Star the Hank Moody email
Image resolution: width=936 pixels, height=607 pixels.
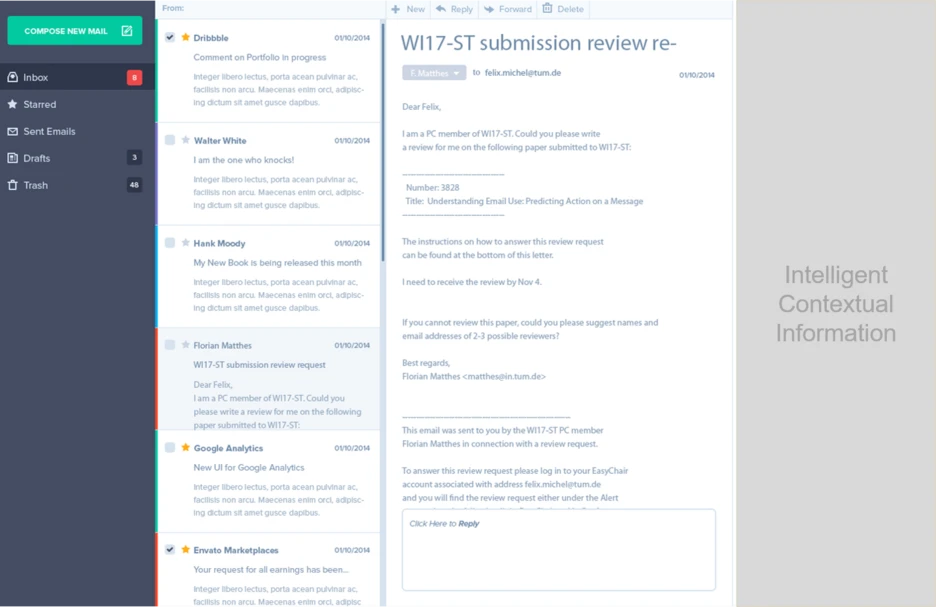[x=185, y=243]
